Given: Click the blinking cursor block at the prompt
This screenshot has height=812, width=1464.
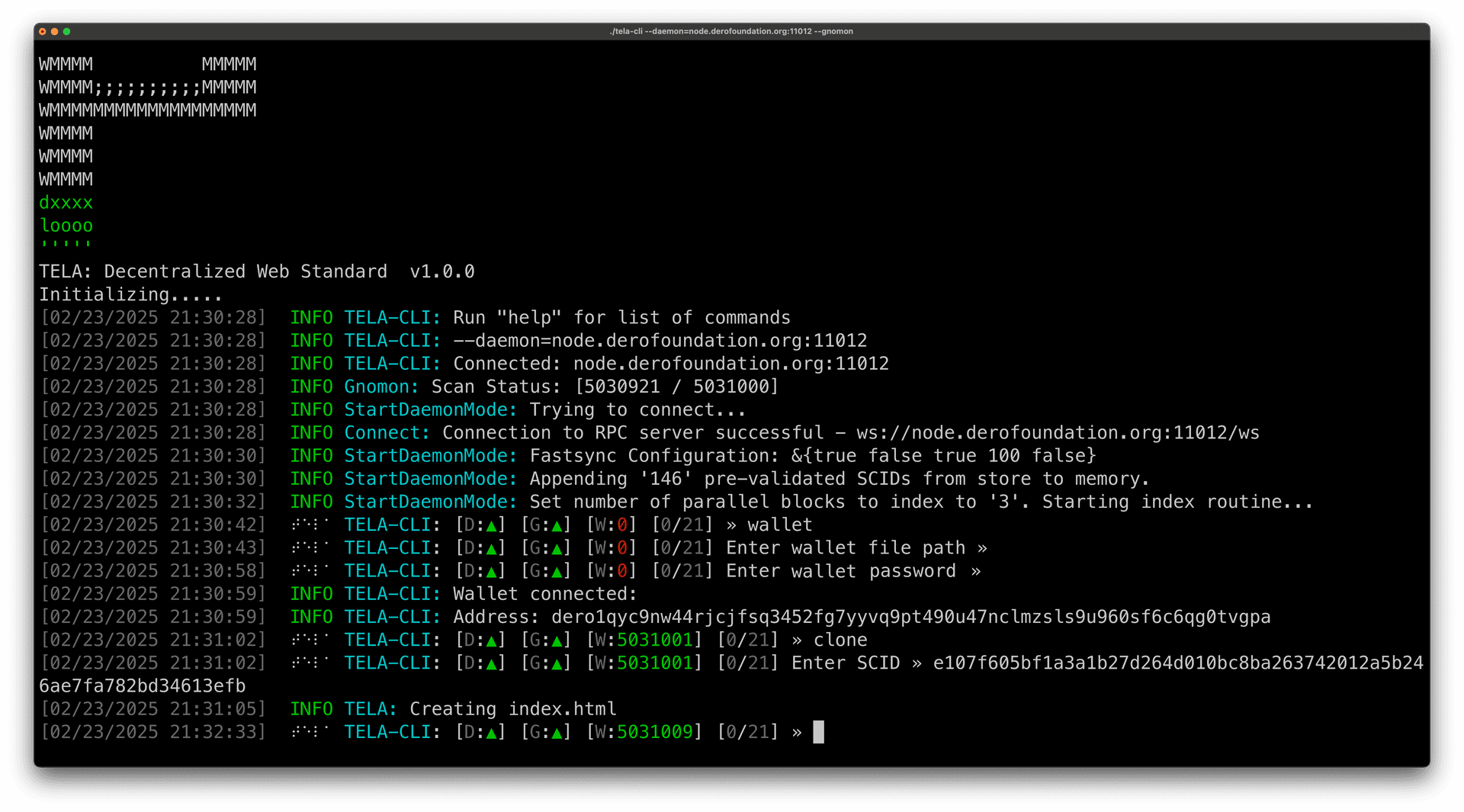Looking at the screenshot, I should pyautogui.click(x=820, y=732).
